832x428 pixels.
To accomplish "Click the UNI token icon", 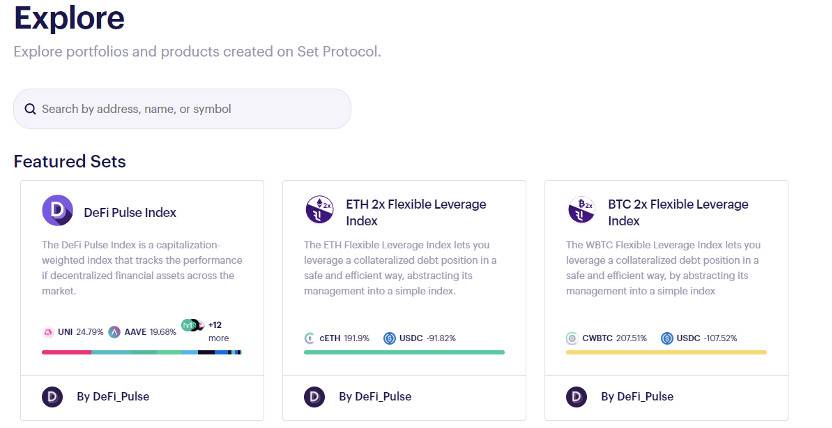I will tap(48, 332).
